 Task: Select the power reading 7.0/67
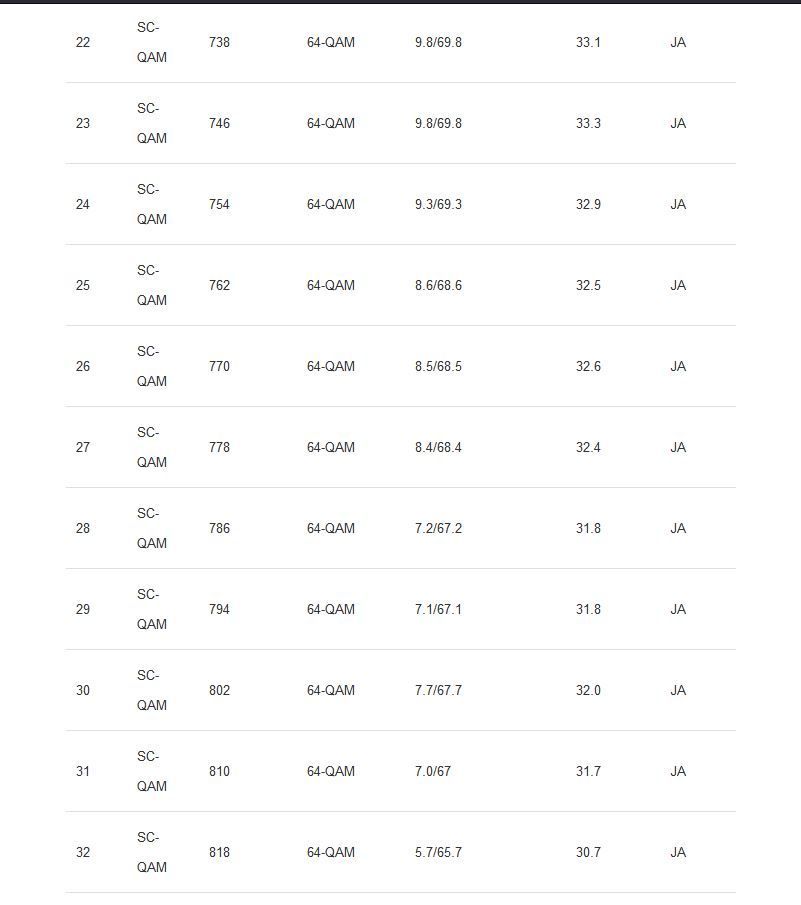433,772
